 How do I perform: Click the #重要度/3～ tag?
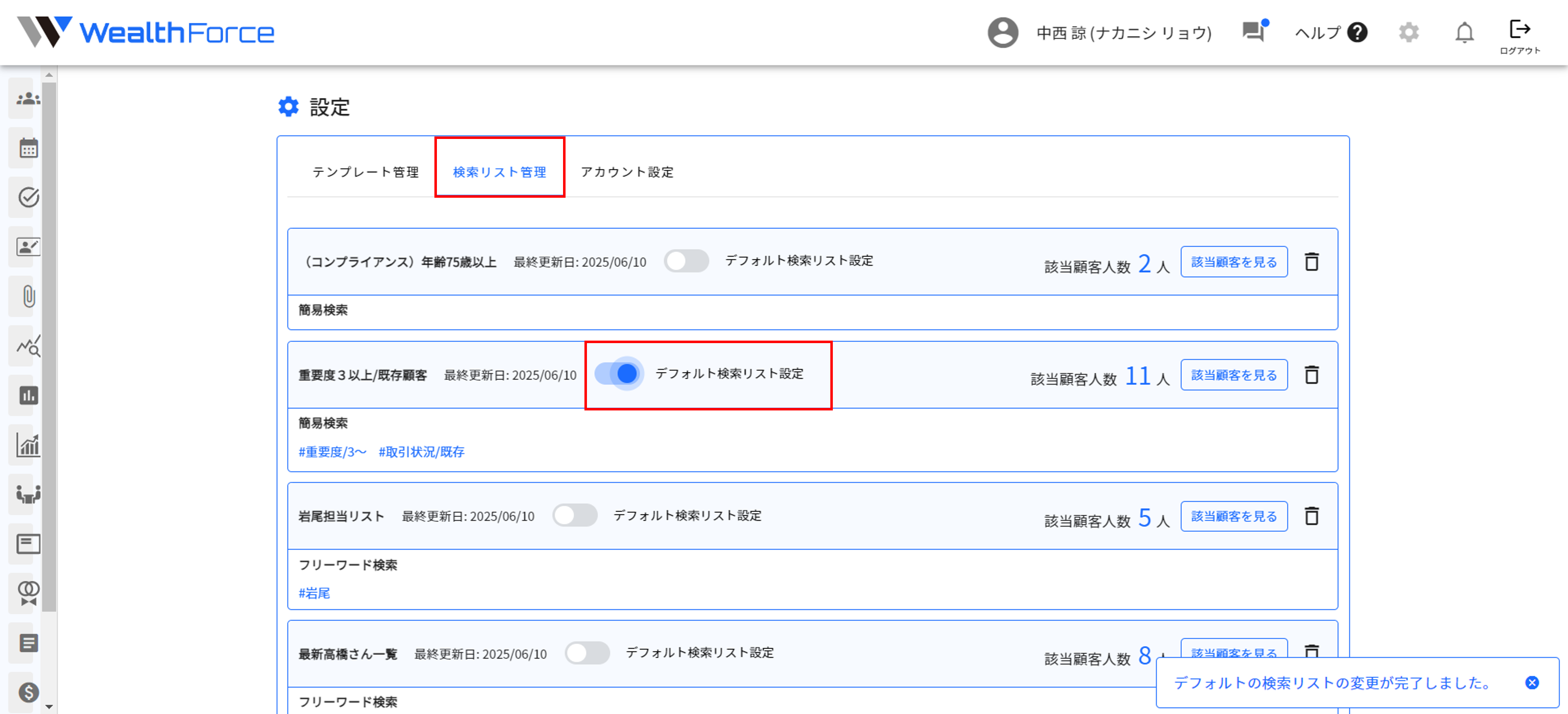pyautogui.click(x=332, y=452)
